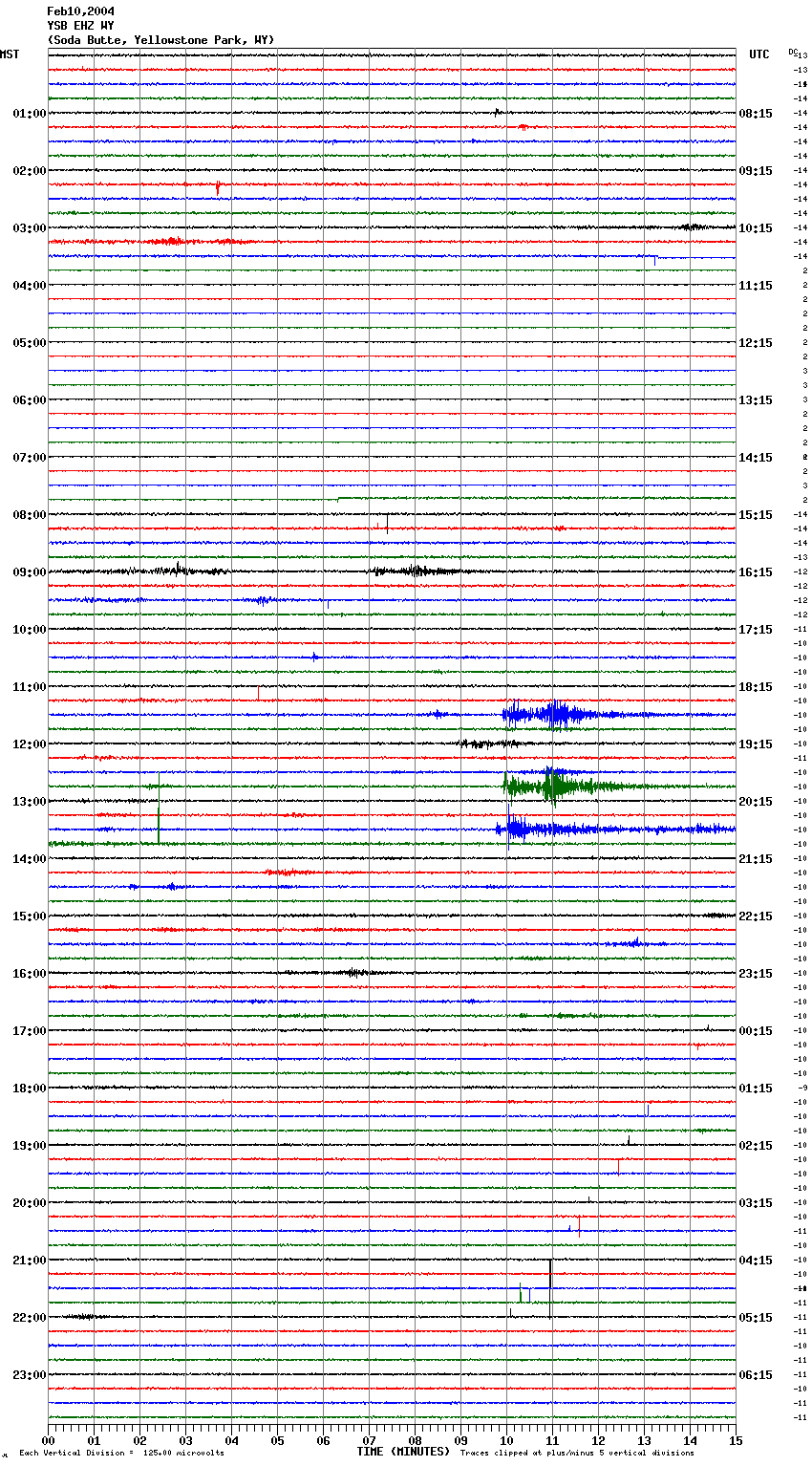812x1466 pixels.
Task: Select the 04:00 MST time label
Action: pyautogui.click(x=30, y=286)
